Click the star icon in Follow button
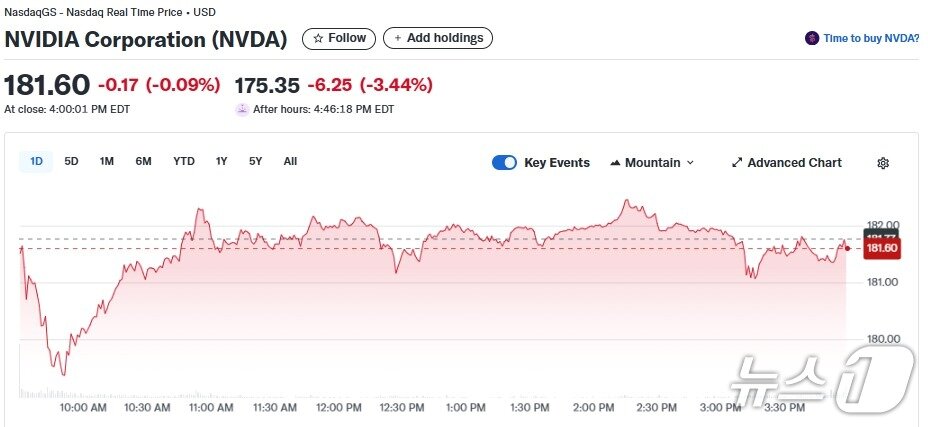 coord(318,38)
